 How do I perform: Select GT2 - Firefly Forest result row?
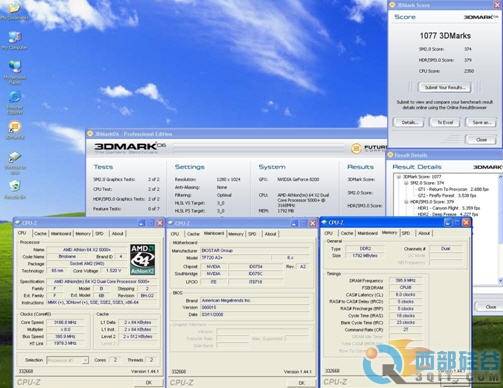(x=447, y=196)
